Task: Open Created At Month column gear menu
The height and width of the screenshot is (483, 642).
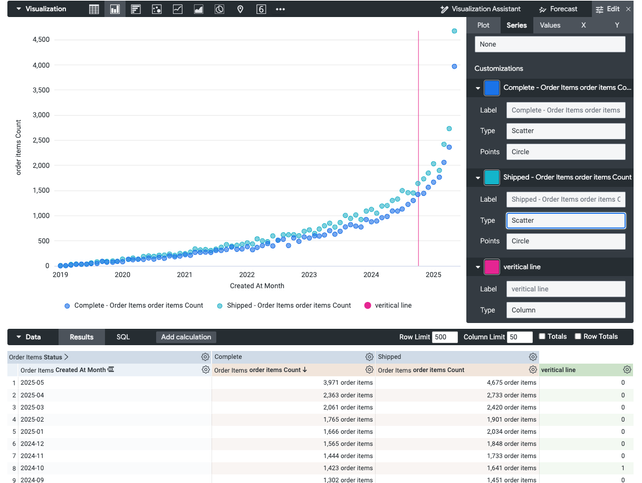Action: tap(205, 370)
